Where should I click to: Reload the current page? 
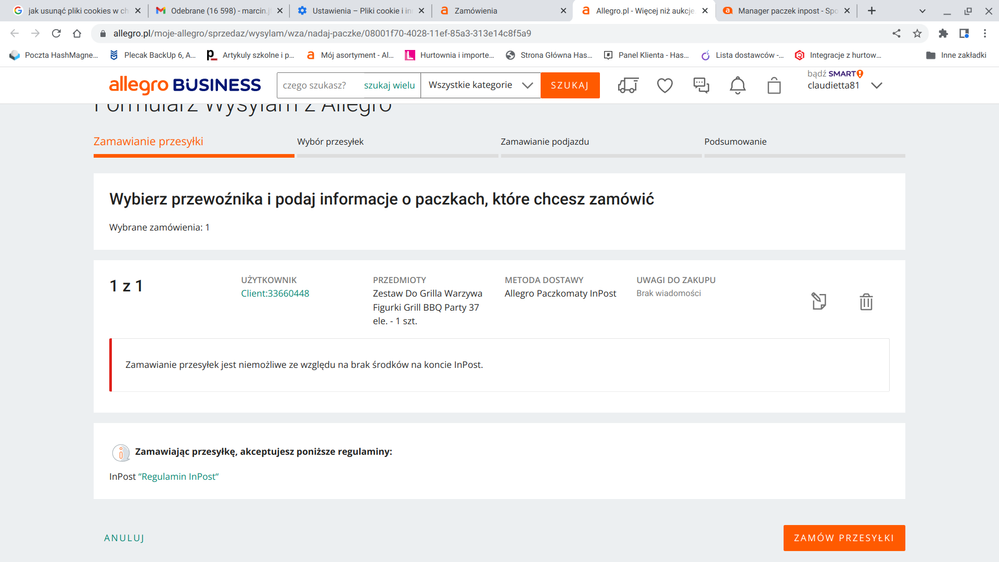56,33
